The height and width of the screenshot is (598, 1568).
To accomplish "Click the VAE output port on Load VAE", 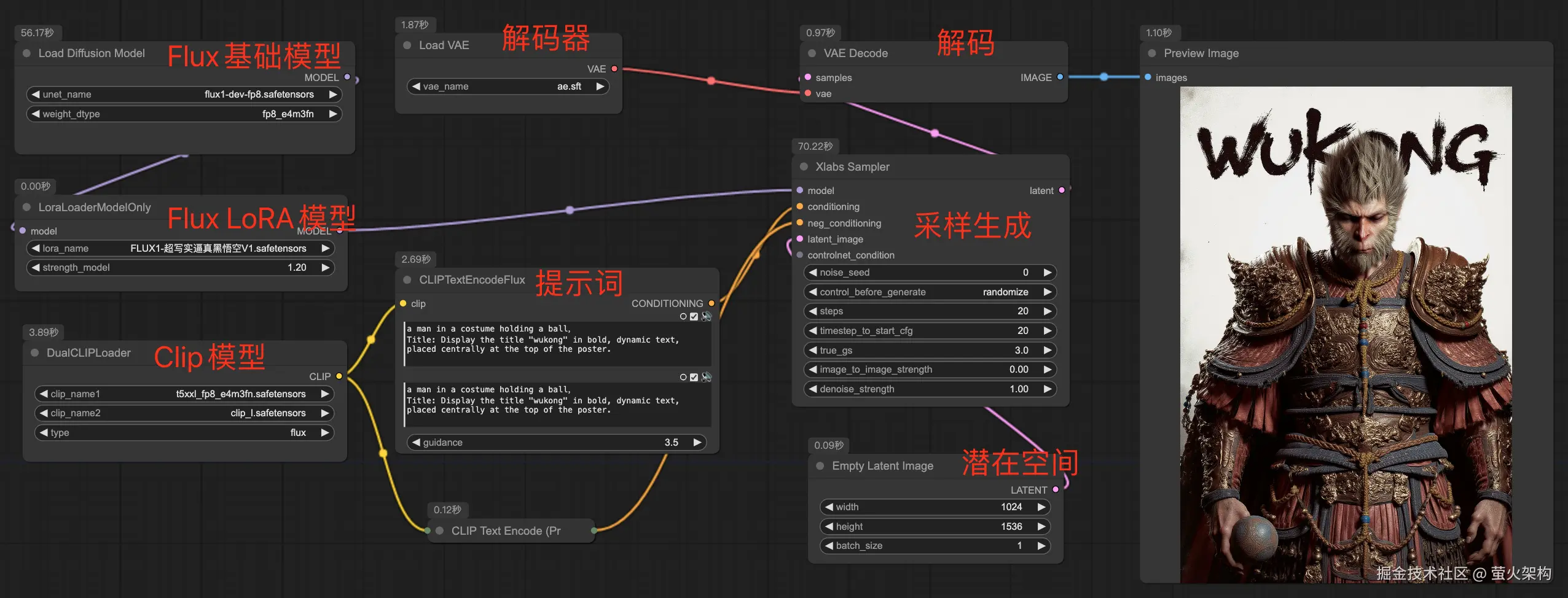I will pyautogui.click(x=614, y=69).
